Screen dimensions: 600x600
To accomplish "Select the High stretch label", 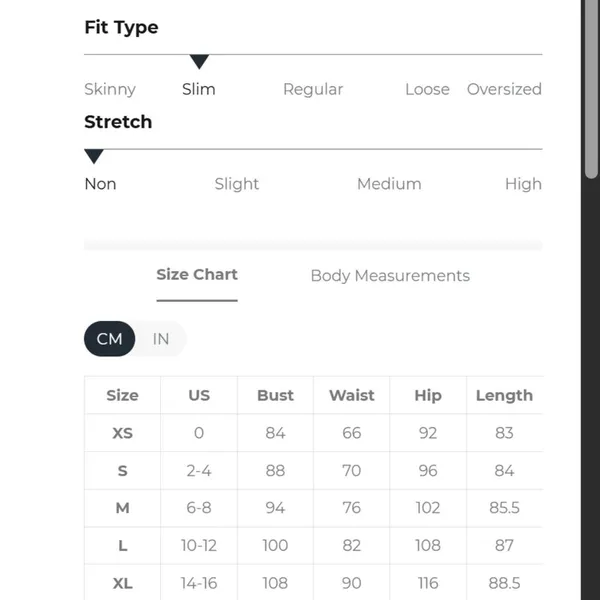I will 523,184.
